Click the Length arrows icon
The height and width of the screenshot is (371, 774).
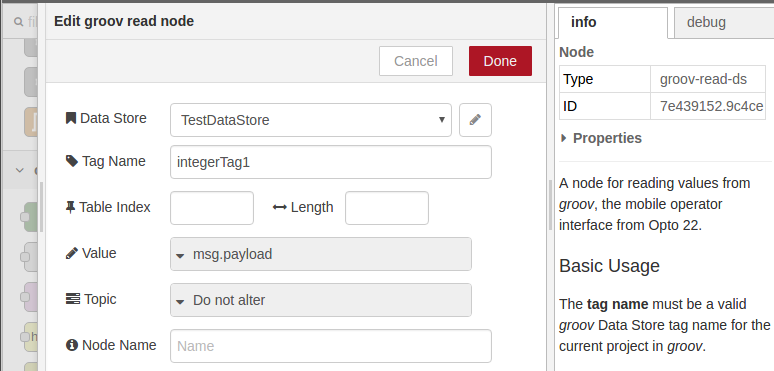click(x=279, y=207)
